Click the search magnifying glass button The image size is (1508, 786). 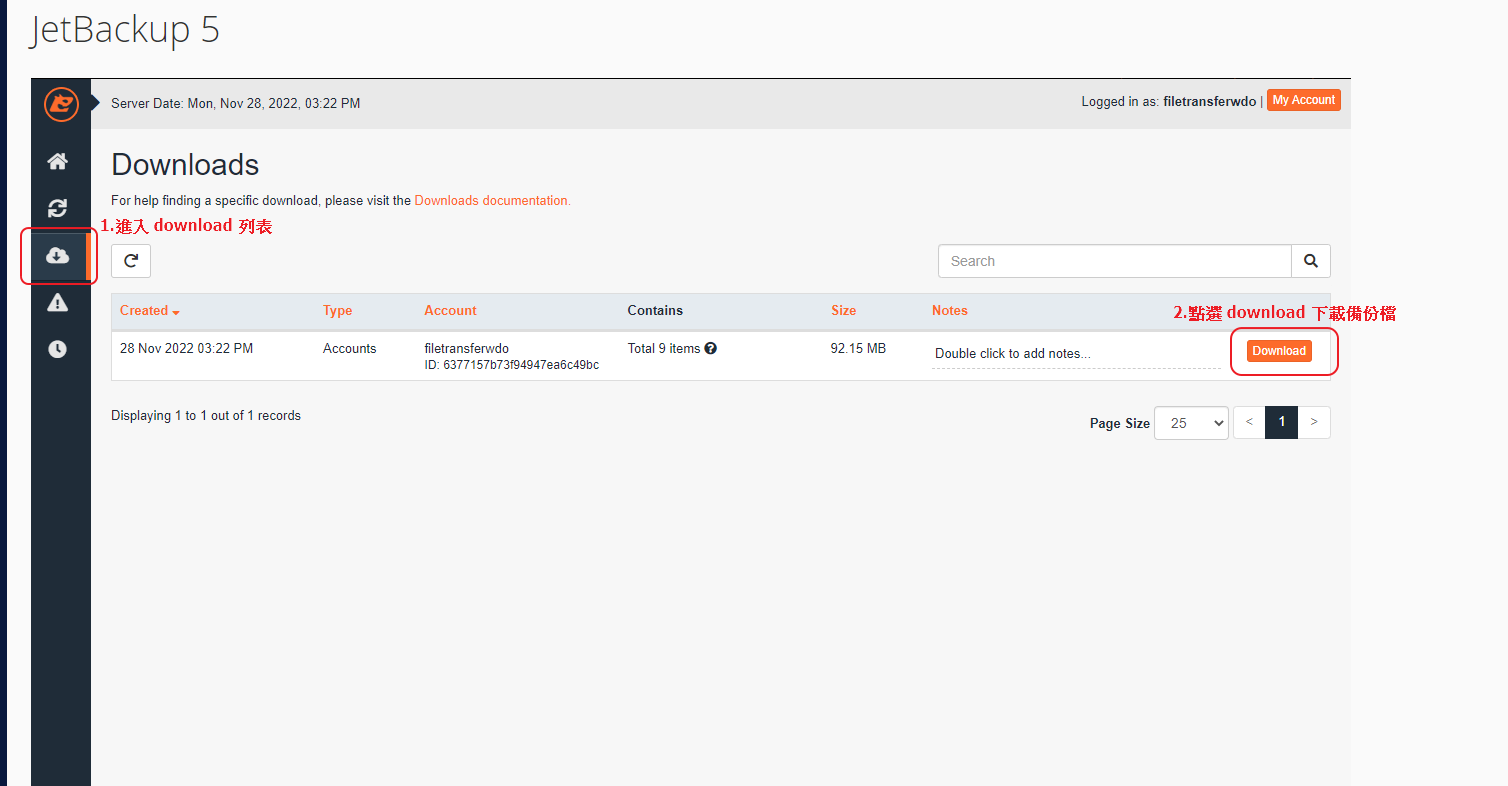1310,261
